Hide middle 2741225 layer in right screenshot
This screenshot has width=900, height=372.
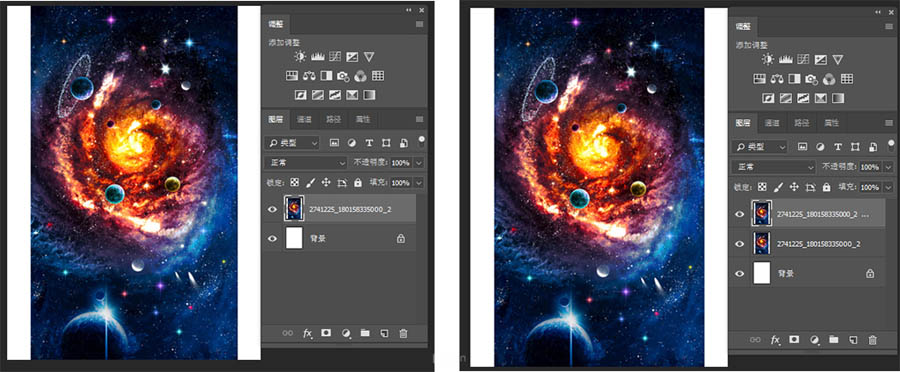point(740,244)
